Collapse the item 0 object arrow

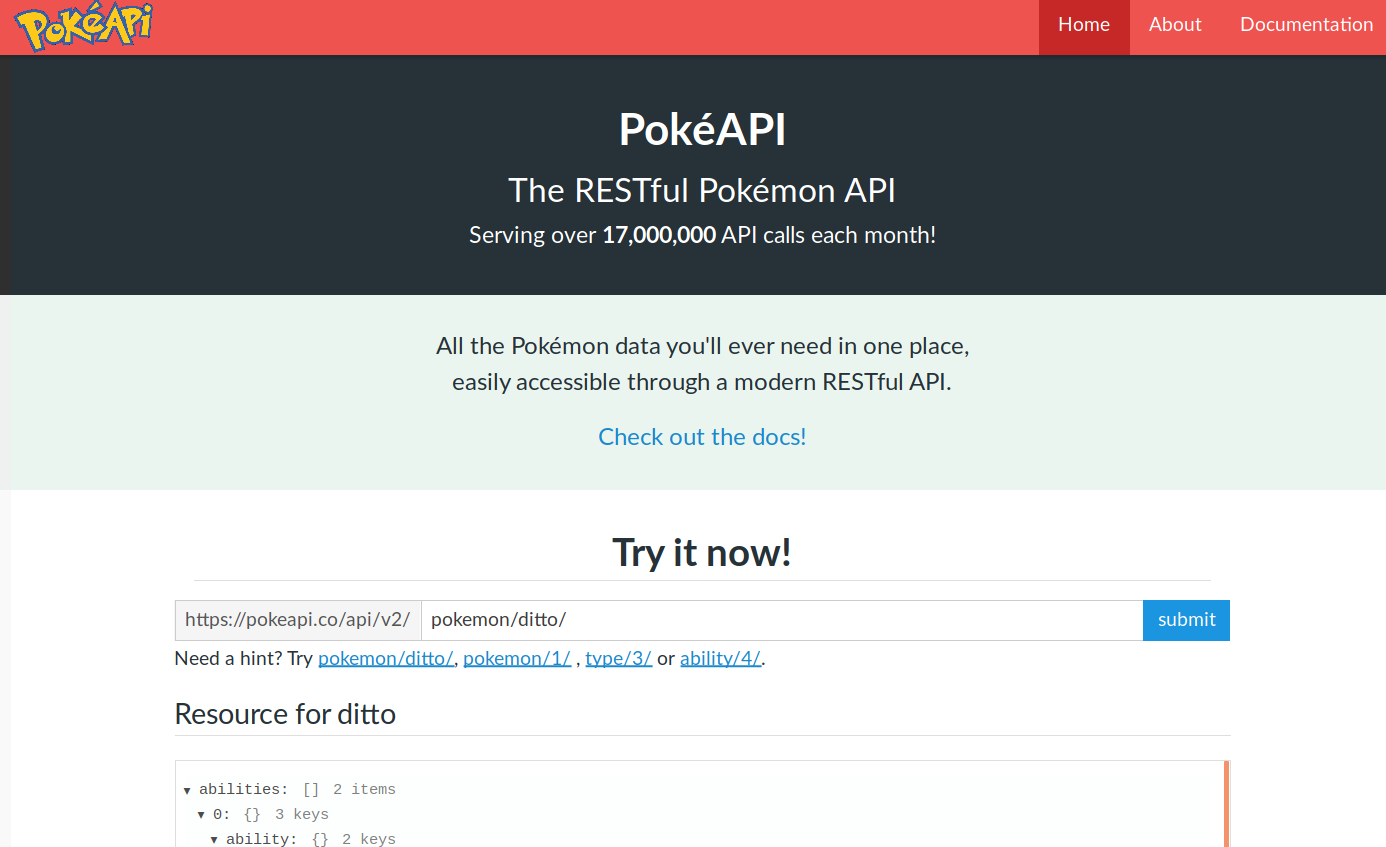point(201,816)
